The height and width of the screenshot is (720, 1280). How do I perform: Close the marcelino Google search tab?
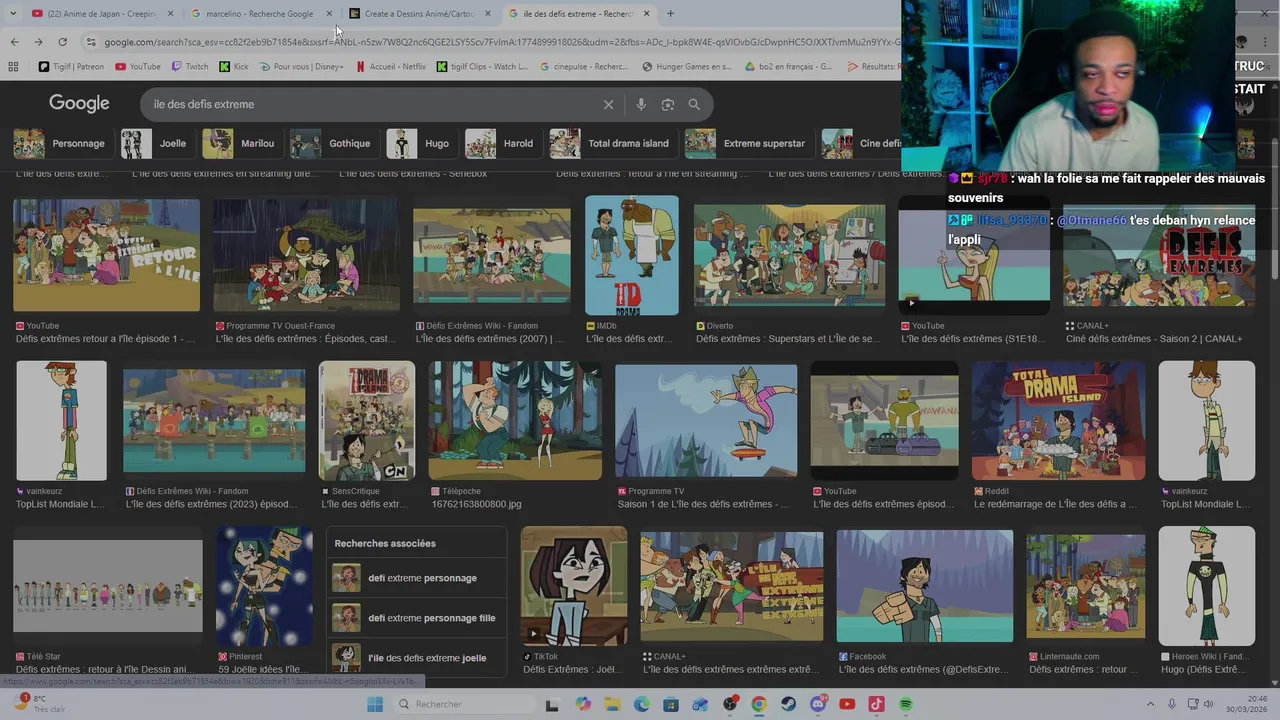[x=329, y=14]
